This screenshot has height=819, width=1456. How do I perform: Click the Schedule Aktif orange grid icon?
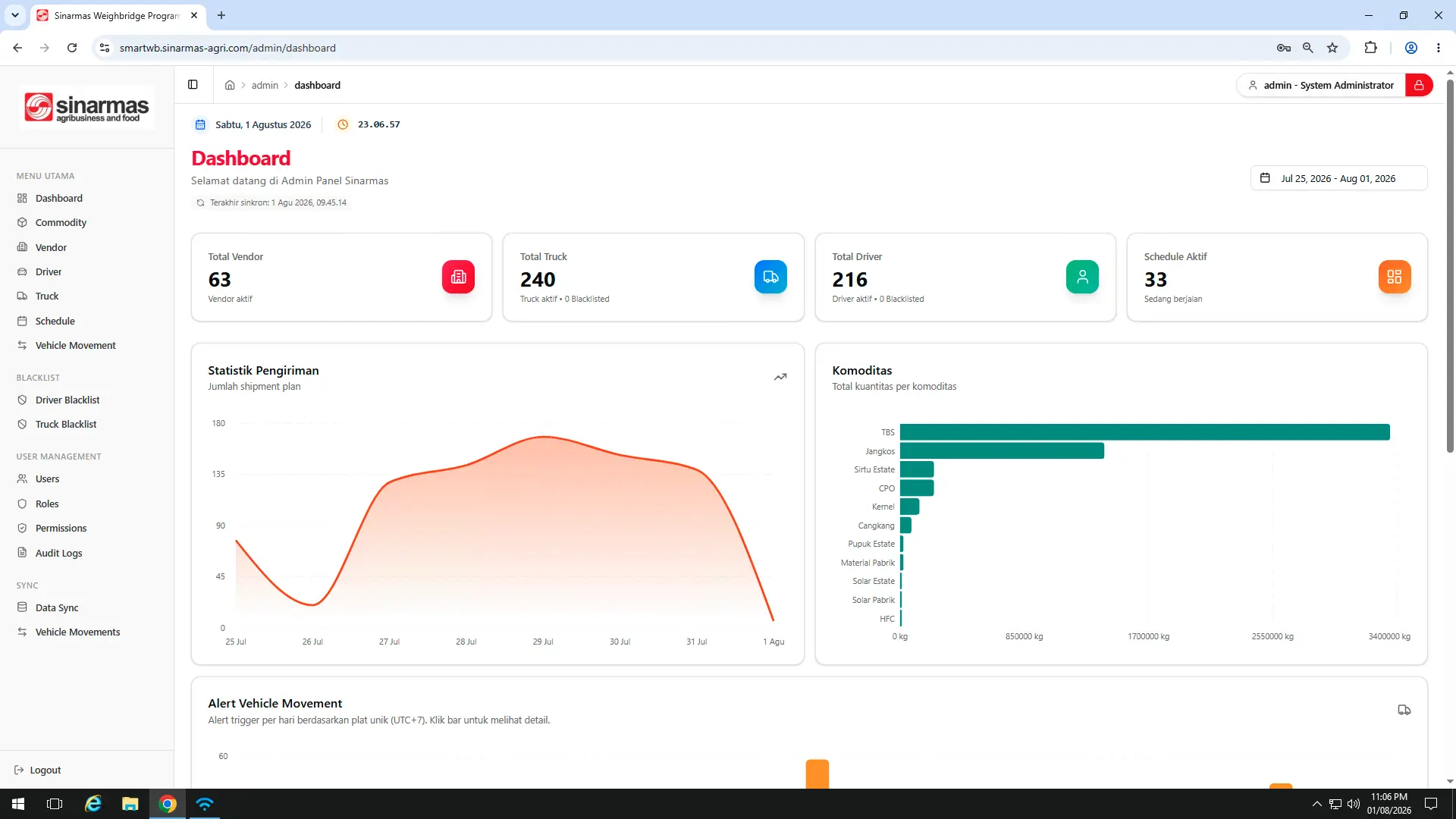1395,277
